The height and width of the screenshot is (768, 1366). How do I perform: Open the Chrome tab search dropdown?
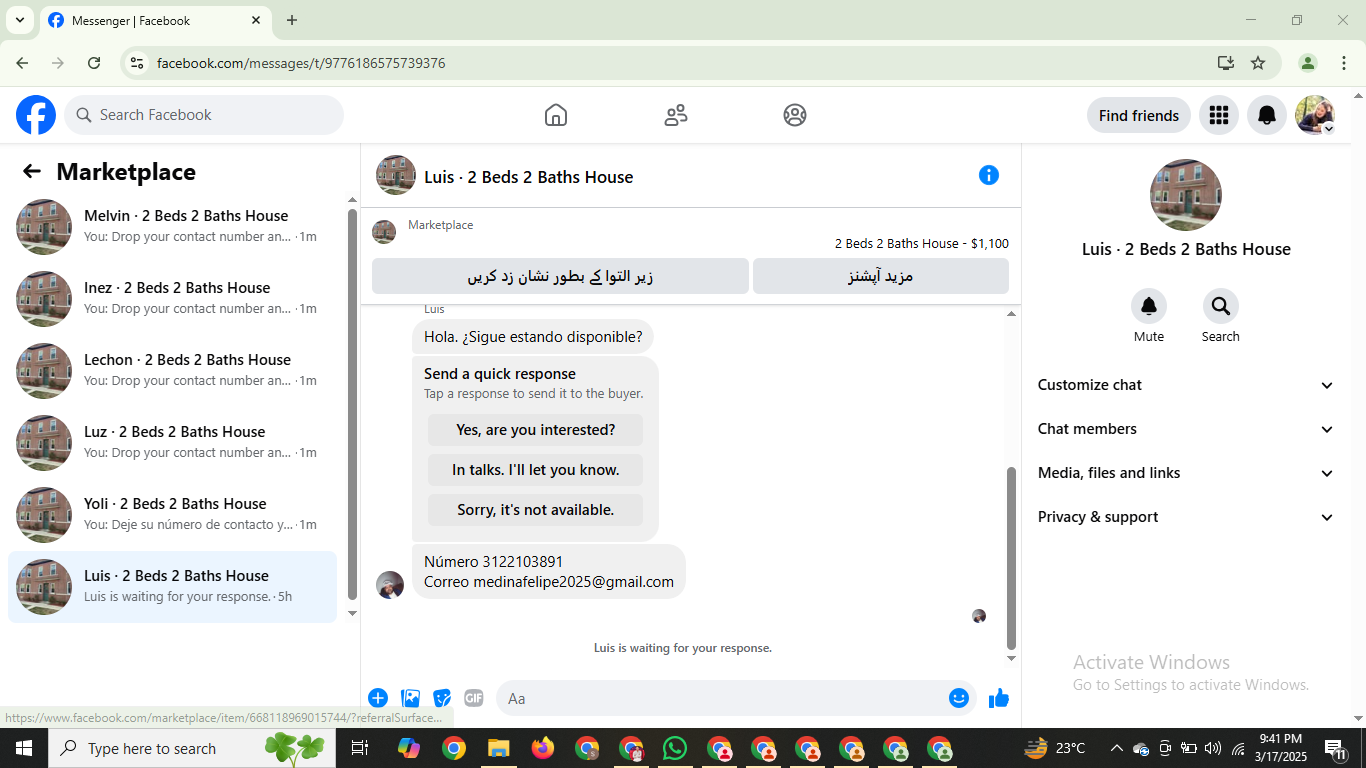[19, 20]
